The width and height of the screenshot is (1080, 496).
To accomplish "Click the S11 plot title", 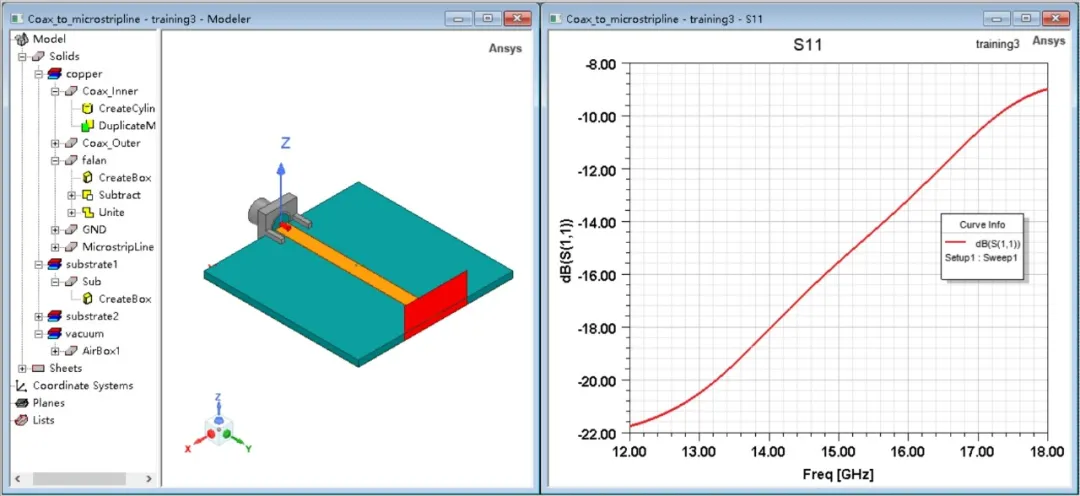I will (x=807, y=45).
